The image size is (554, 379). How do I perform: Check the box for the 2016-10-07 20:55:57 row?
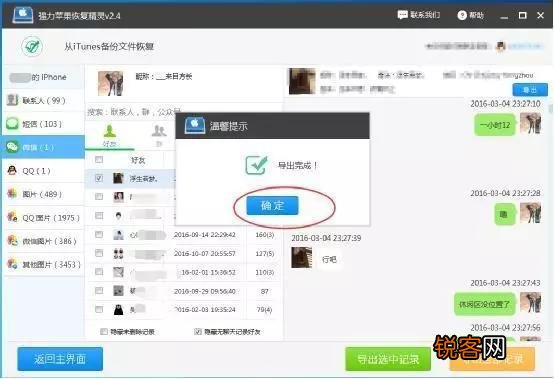pyautogui.click(x=99, y=253)
